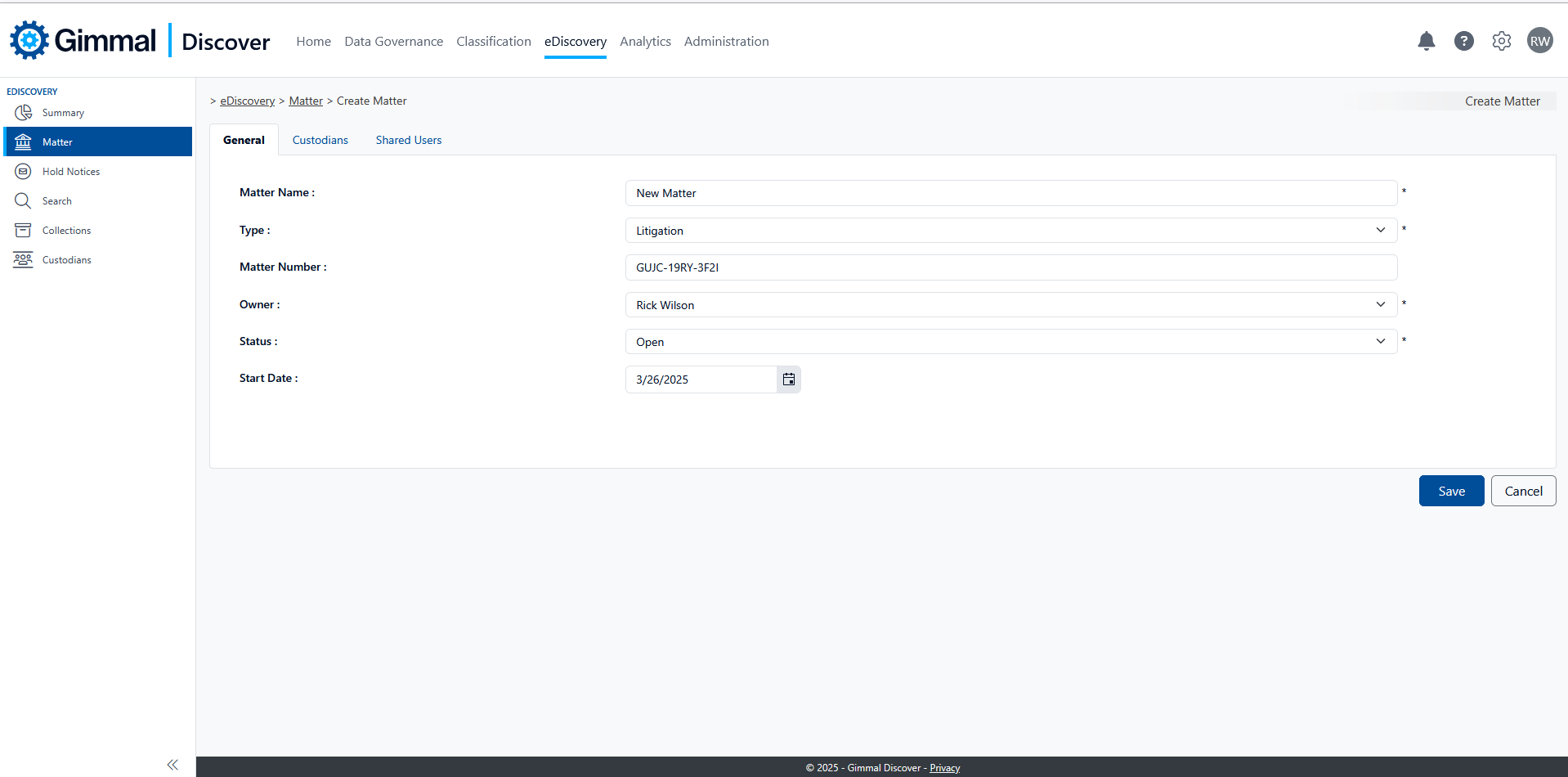The height and width of the screenshot is (777, 1568).
Task: Click into the Matter Name field
Action: tap(1010, 193)
